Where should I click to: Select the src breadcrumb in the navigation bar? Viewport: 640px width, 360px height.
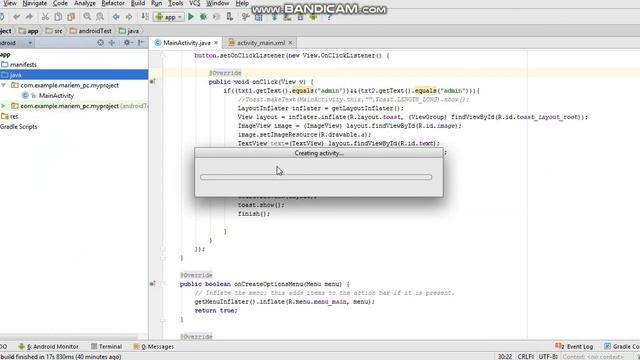54,31
